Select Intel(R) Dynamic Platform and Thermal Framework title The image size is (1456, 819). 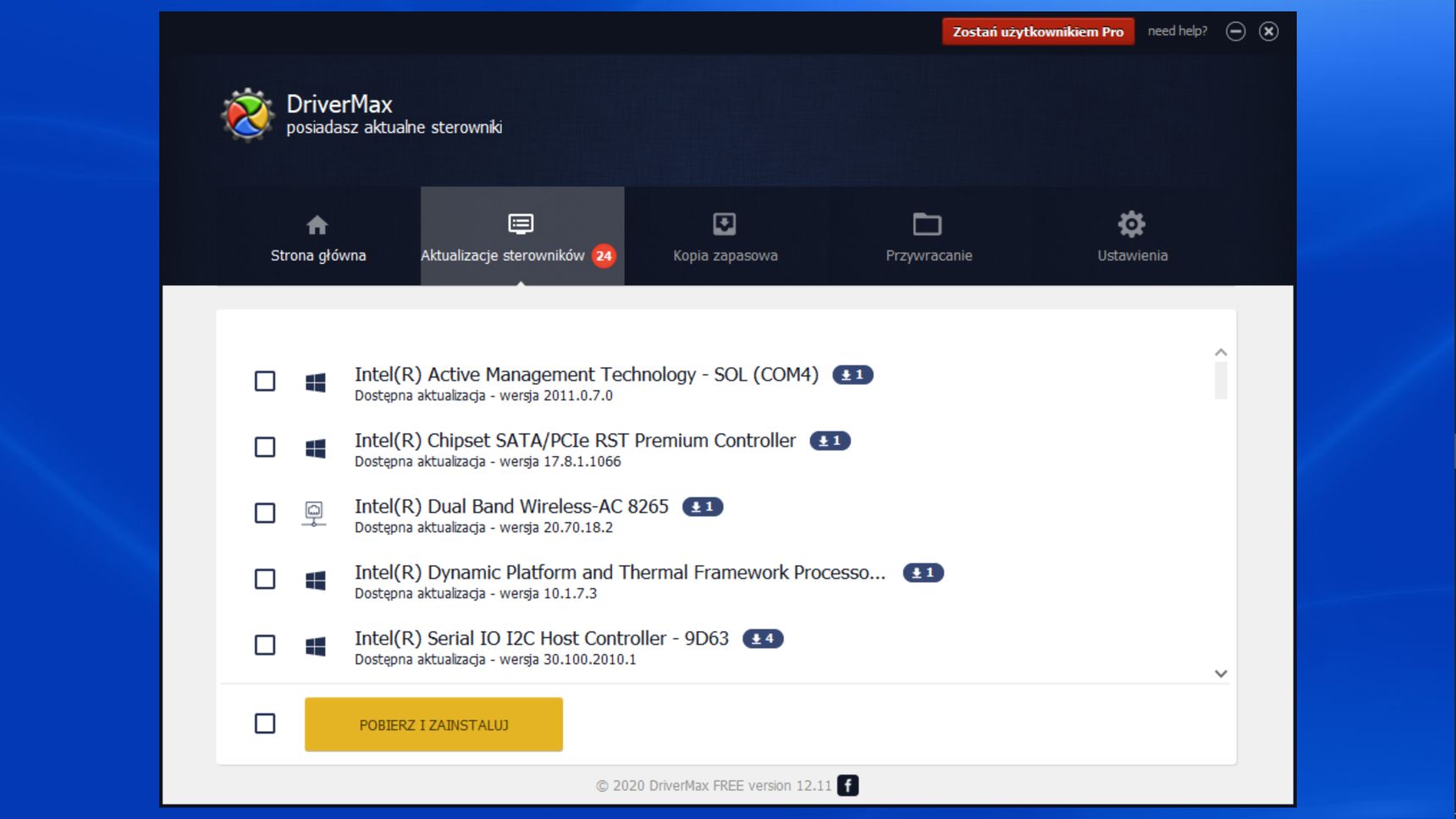(620, 573)
